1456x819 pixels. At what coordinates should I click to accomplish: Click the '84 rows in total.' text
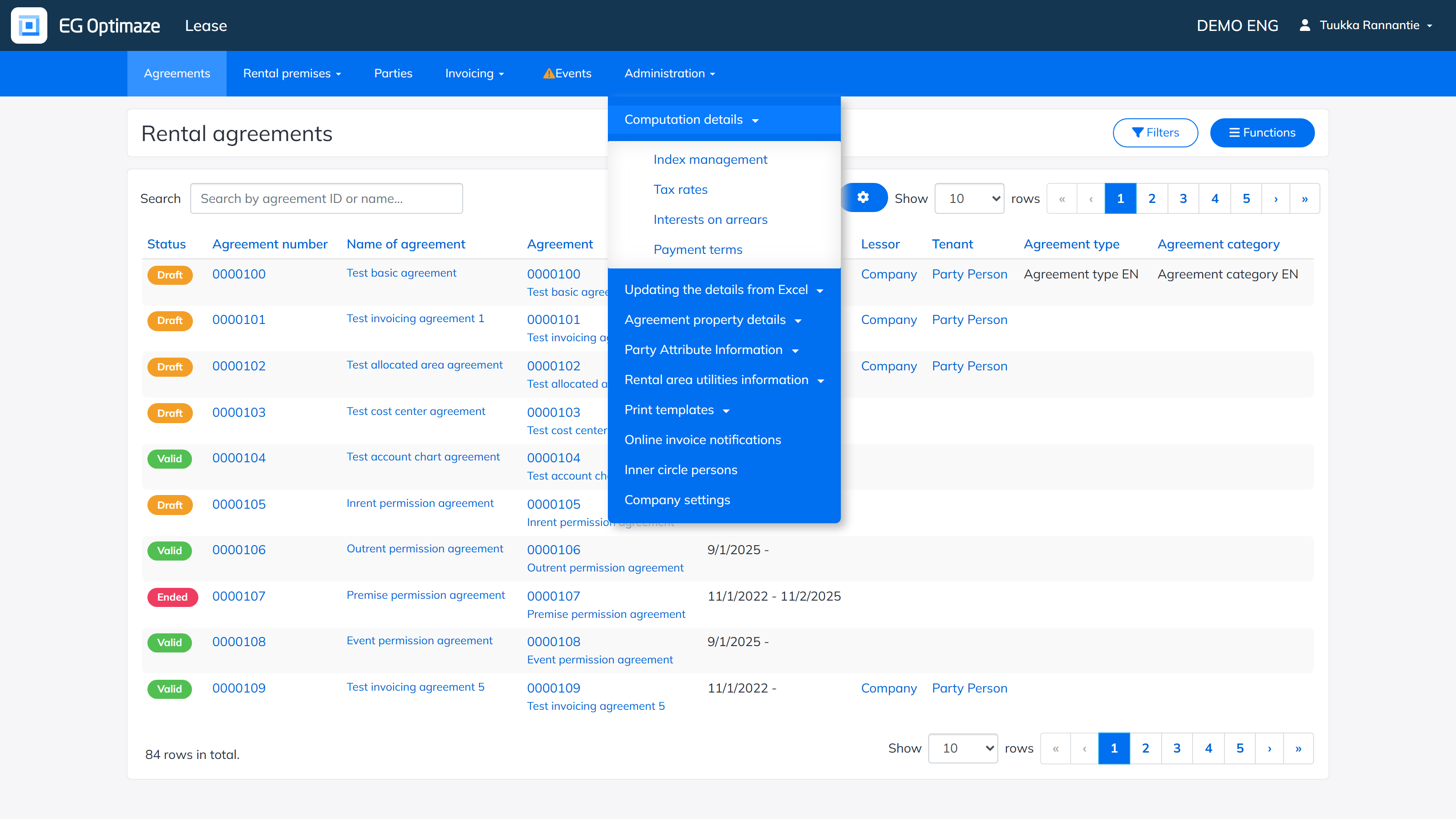tap(192, 754)
